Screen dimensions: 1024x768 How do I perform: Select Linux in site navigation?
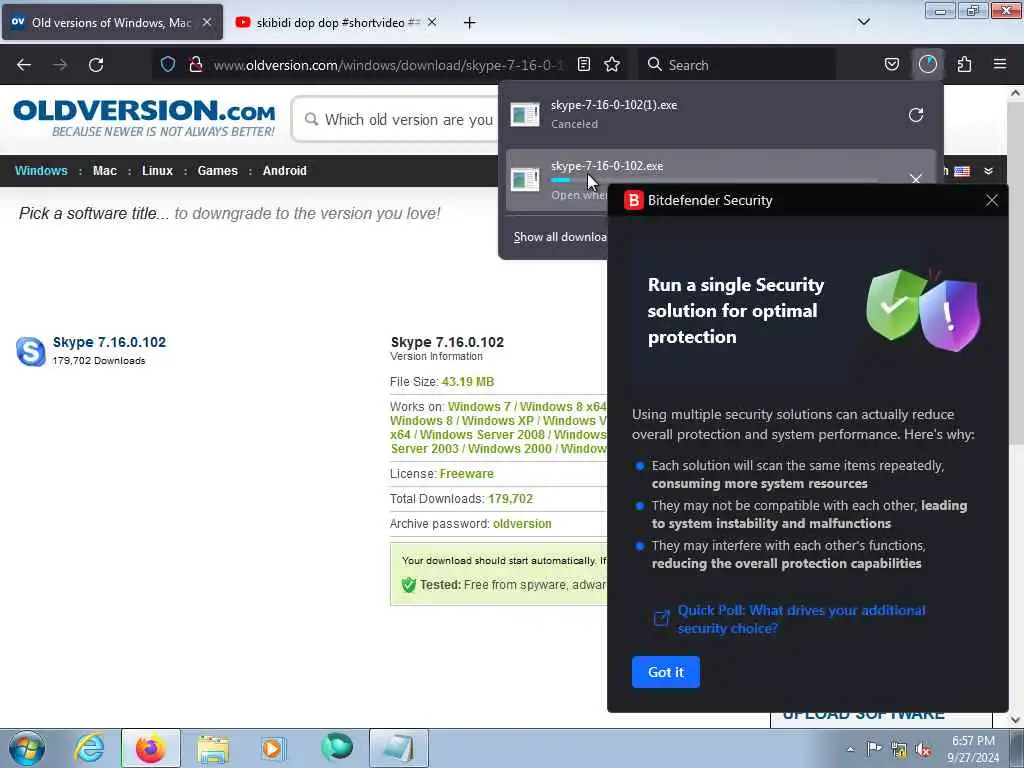pyautogui.click(x=157, y=170)
